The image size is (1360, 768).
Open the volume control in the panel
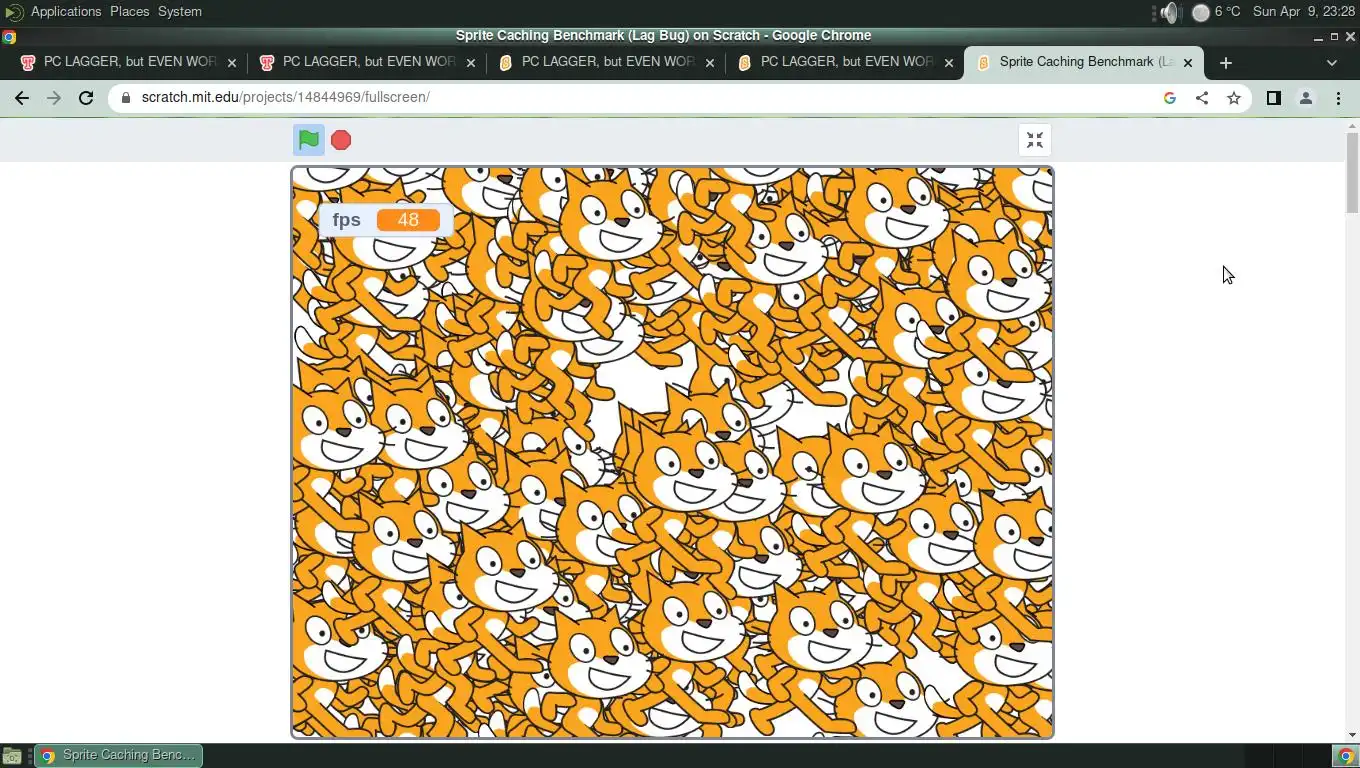[1169, 12]
